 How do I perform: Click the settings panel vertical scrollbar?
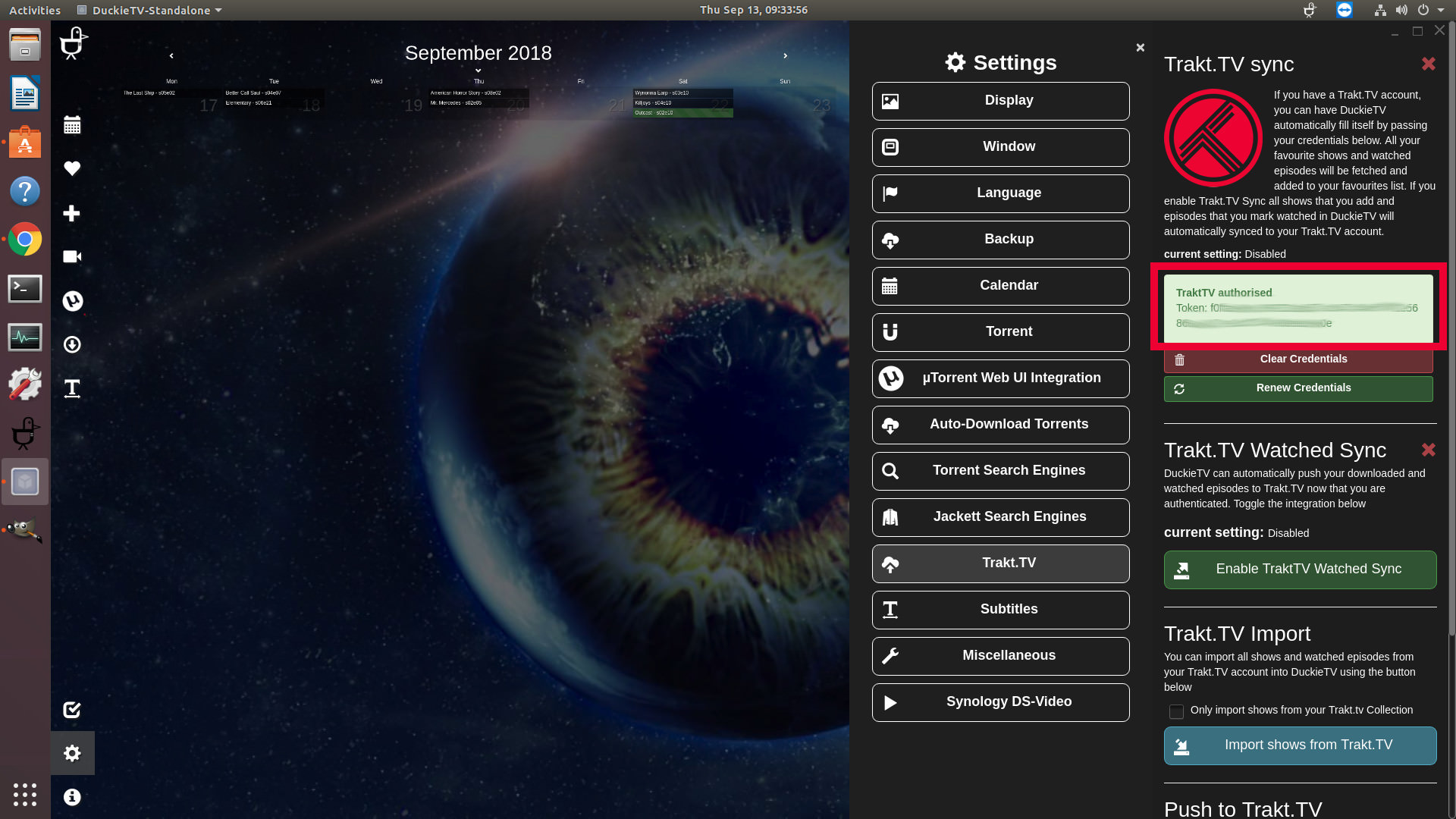1451,326
